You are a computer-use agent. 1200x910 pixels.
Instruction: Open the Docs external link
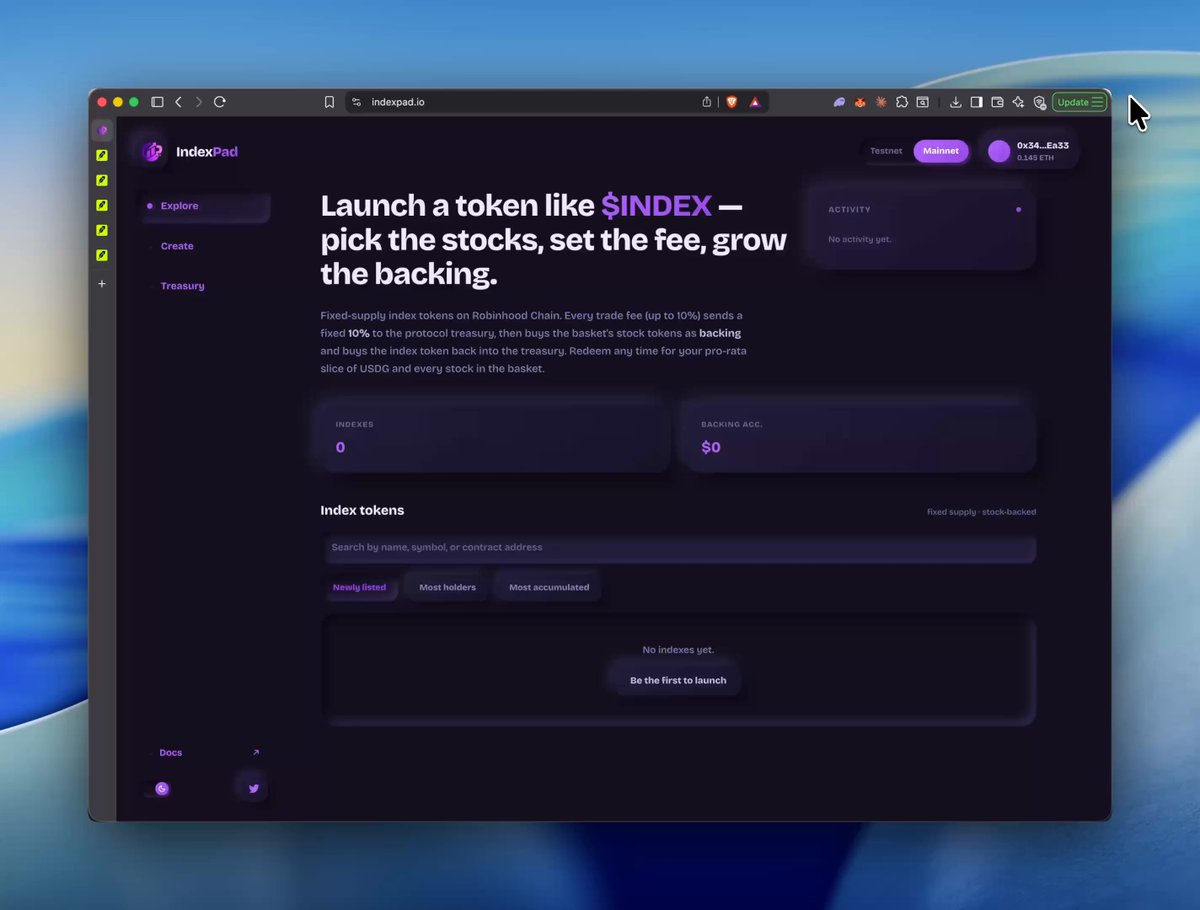click(x=205, y=753)
